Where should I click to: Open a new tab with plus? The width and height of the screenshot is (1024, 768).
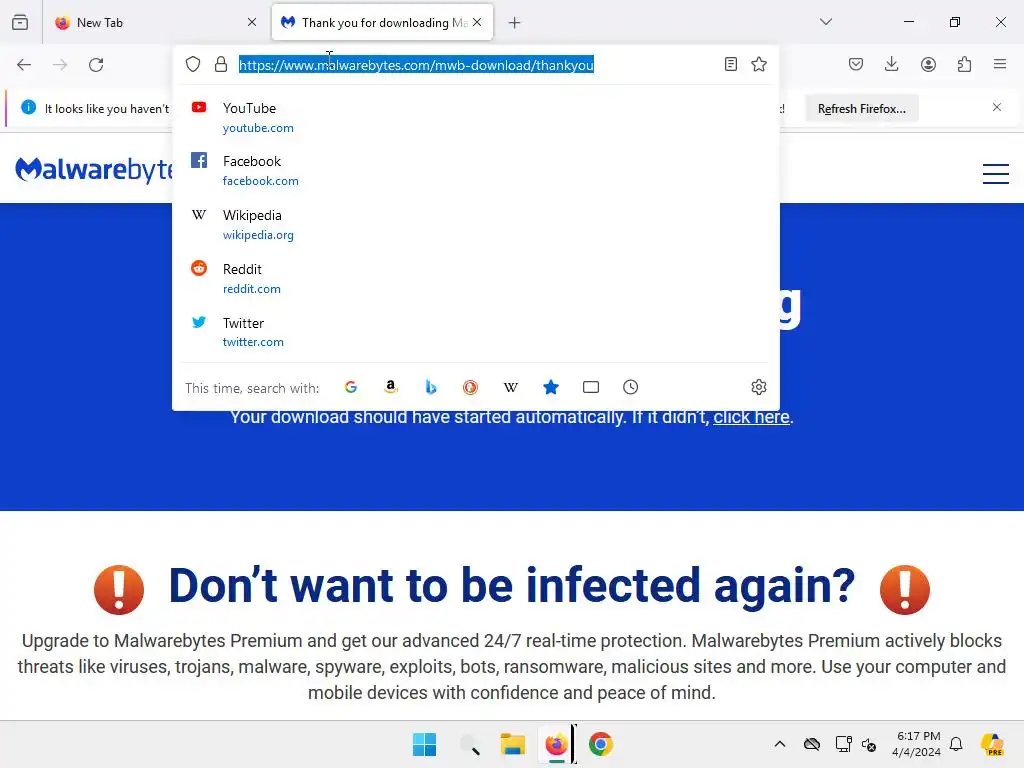coord(515,23)
